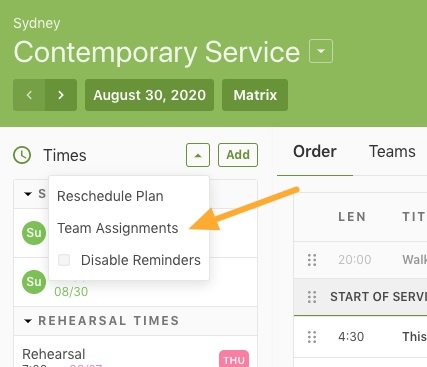The height and width of the screenshot is (367, 427).
Task: Go to the previous plan arrow
Action: (x=29, y=95)
